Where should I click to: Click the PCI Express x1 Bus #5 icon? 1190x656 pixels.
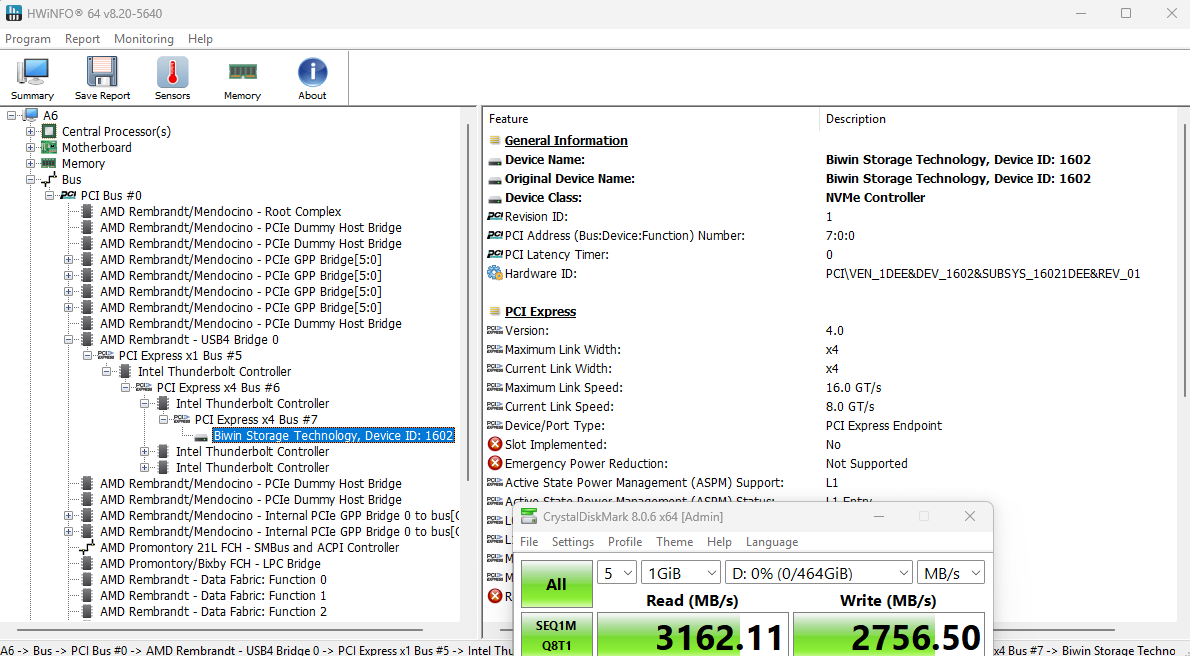tap(106, 355)
